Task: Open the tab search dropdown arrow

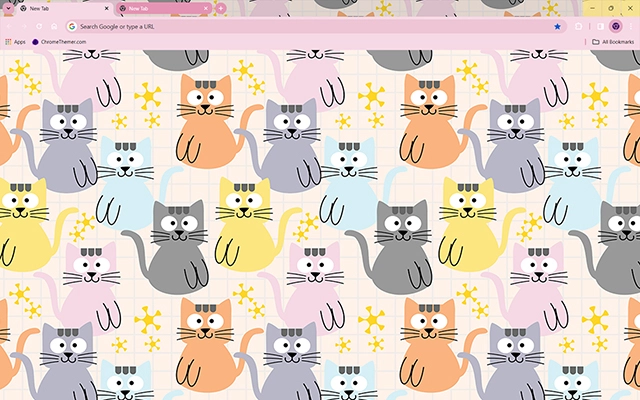Action: pos(8,8)
